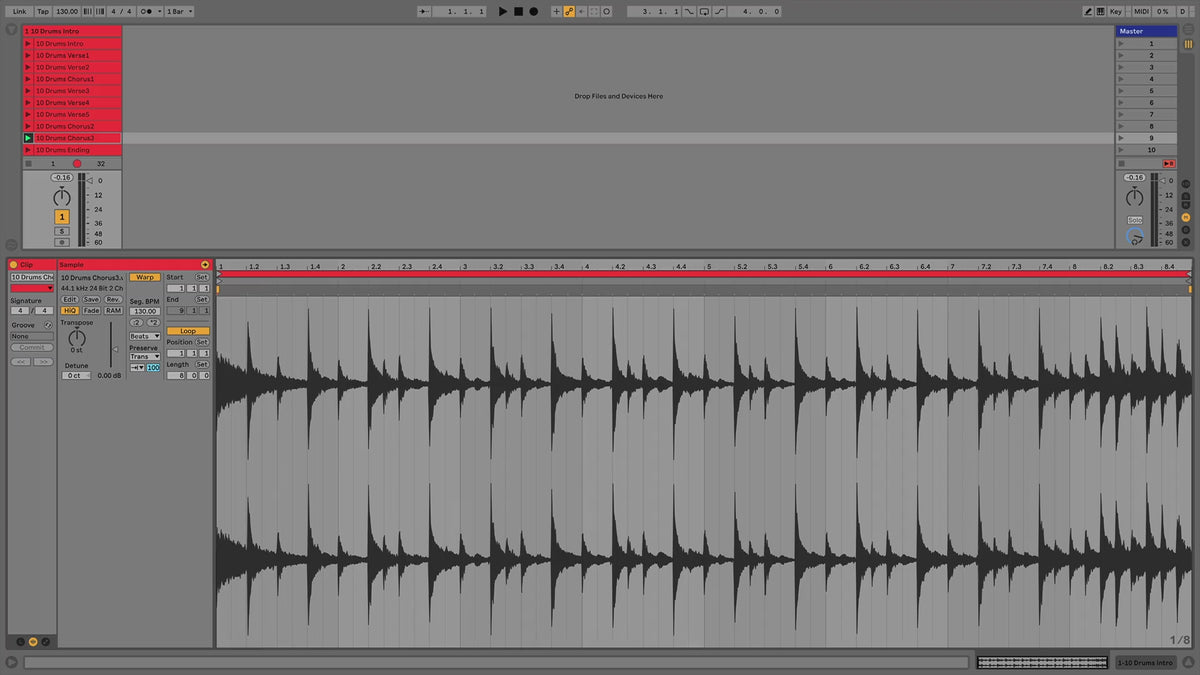Click the Stop button in the transport bar
The image size is (1200, 675).
518,11
